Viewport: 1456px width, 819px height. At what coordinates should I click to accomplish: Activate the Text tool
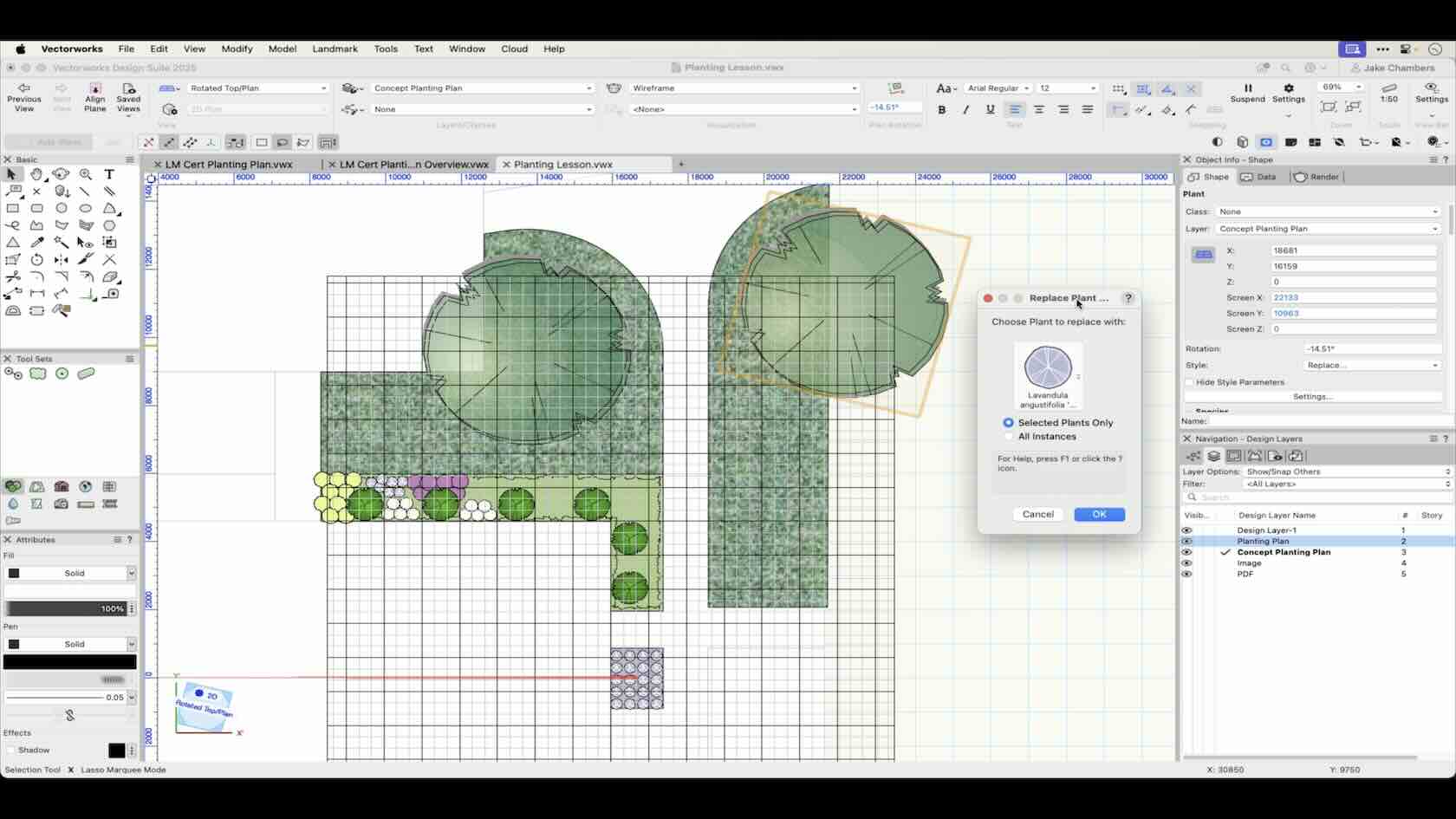109,174
